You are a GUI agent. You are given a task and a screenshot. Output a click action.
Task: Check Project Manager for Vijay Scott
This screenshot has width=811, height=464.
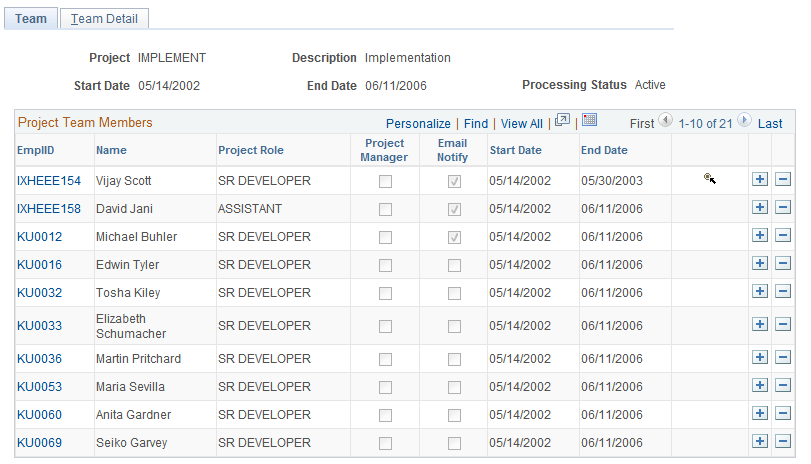(385, 181)
